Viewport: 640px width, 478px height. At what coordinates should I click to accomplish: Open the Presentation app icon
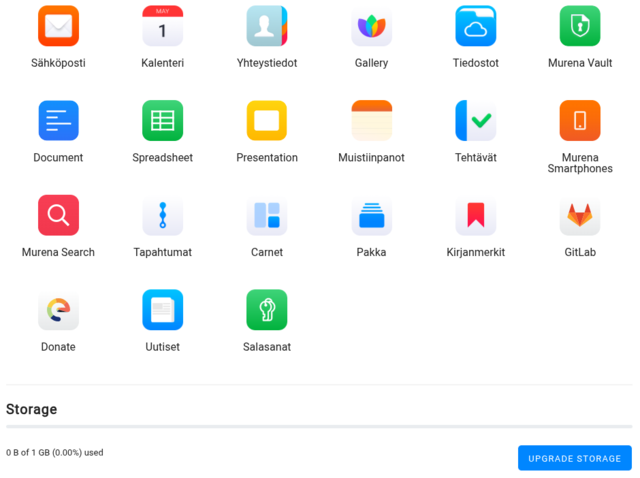[267, 120]
